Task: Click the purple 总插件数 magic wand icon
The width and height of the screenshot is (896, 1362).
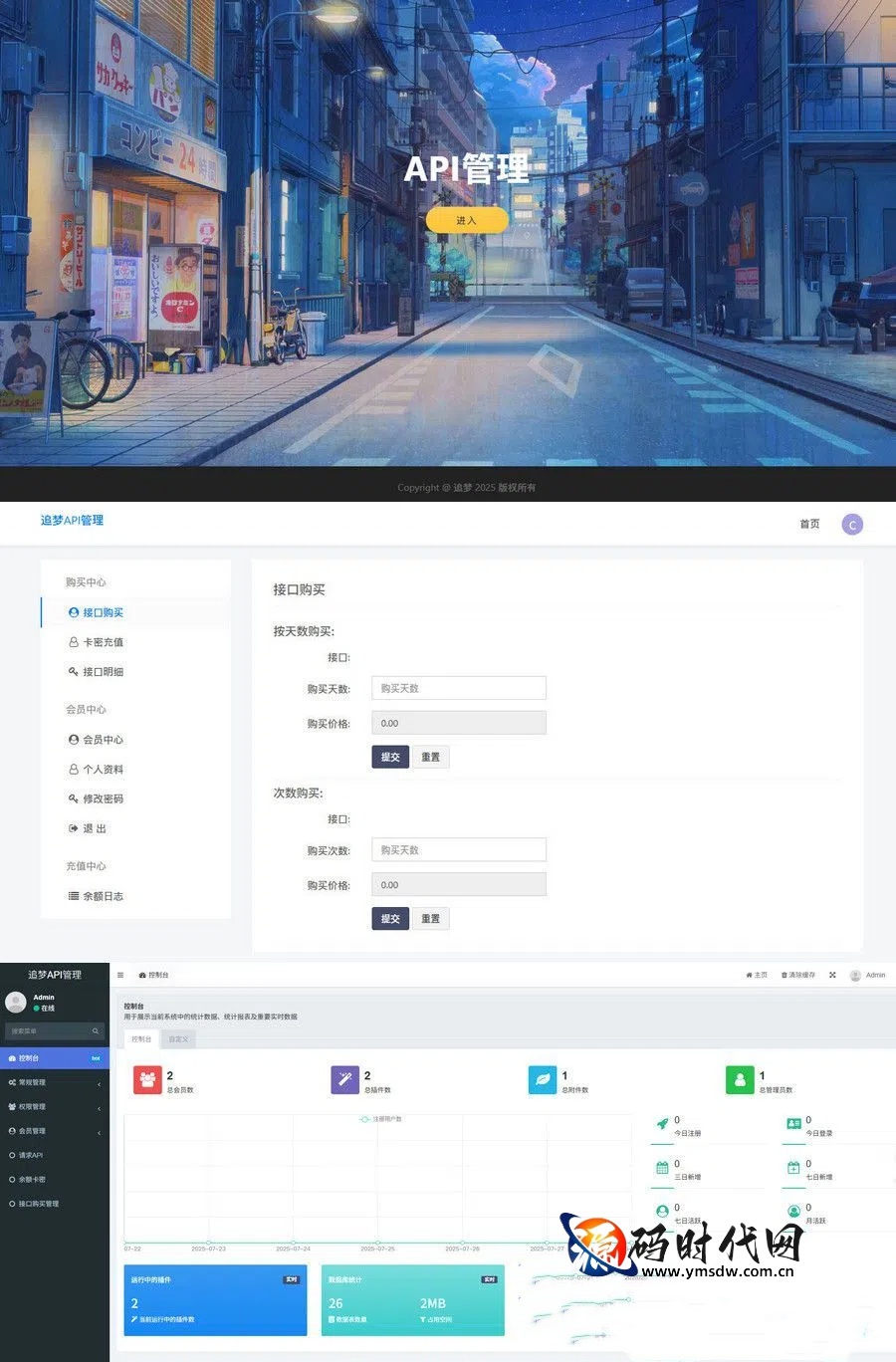Action: point(344,1079)
